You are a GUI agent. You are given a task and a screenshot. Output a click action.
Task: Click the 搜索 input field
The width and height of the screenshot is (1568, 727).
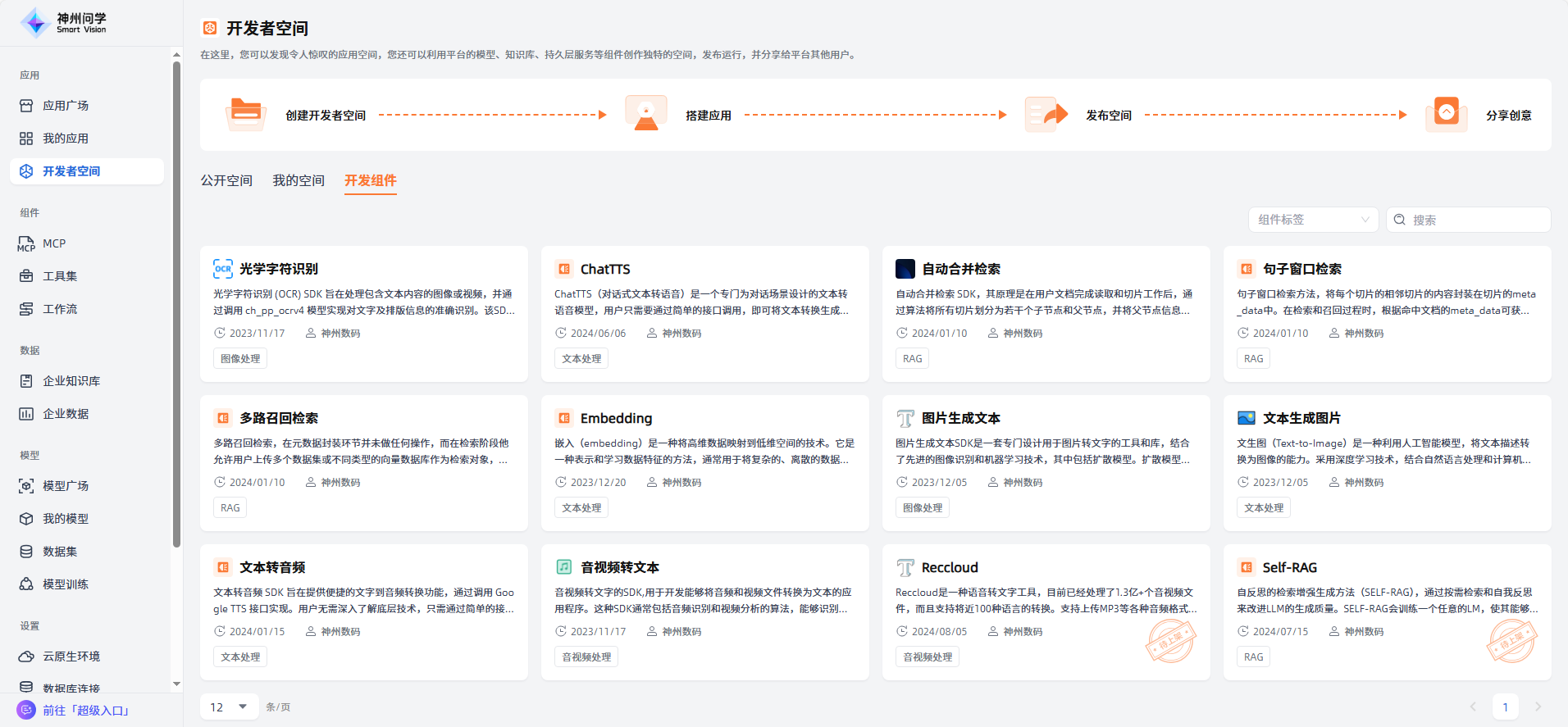1476,220
